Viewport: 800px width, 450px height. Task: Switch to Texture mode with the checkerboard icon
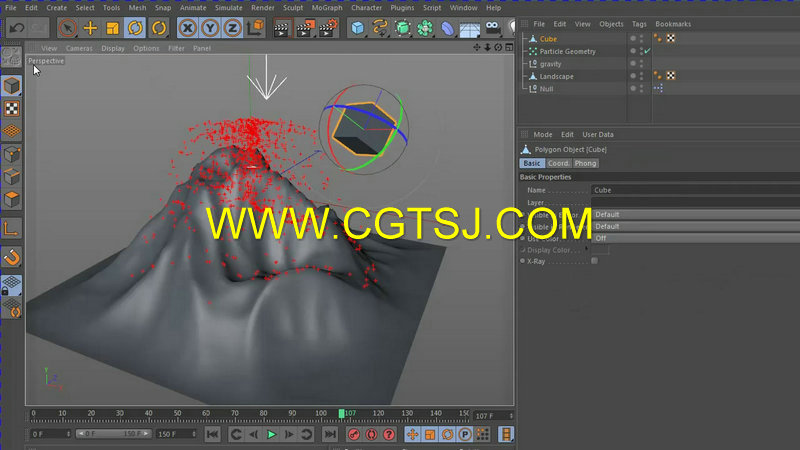point(12,109)
